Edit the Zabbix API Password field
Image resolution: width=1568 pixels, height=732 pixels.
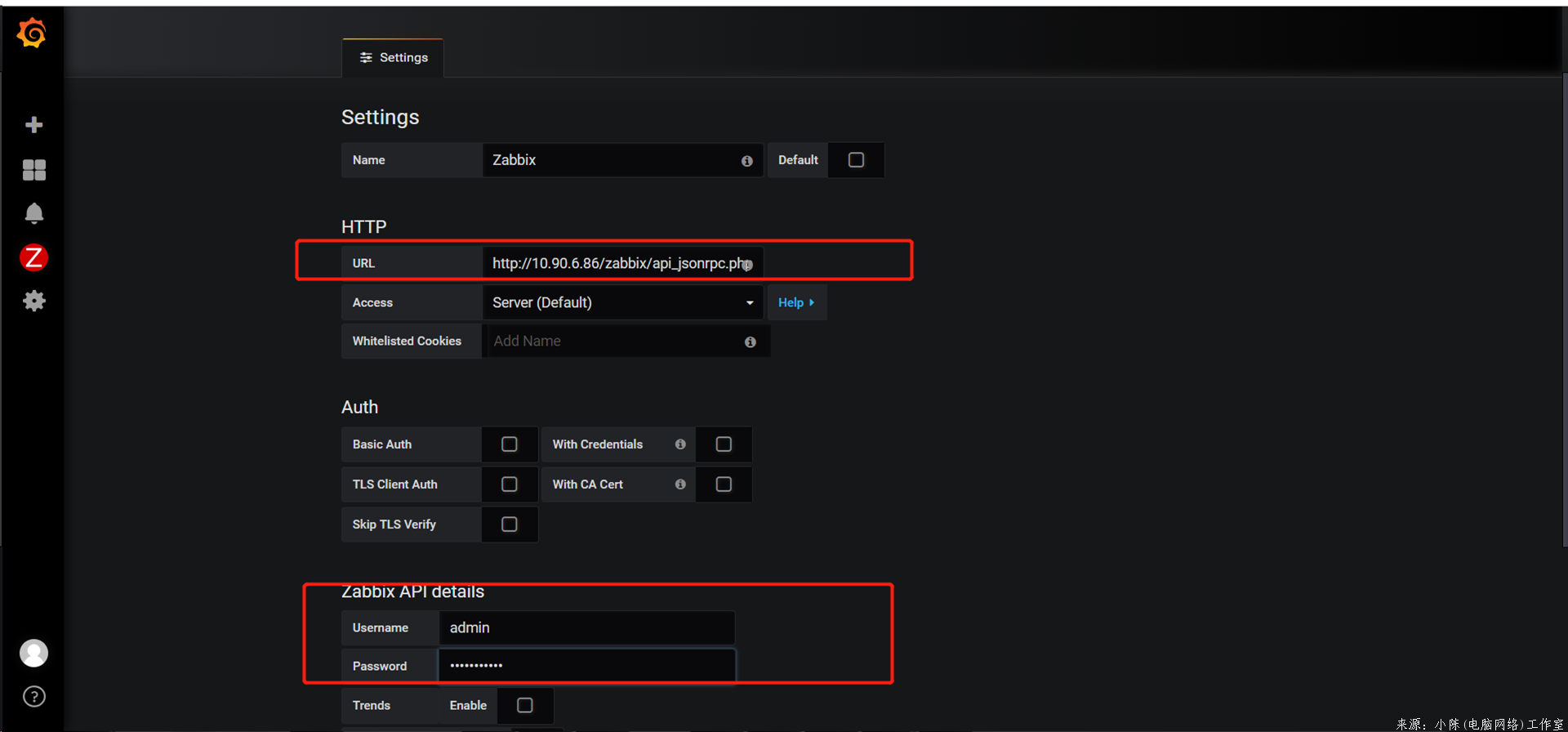[587, 666]
